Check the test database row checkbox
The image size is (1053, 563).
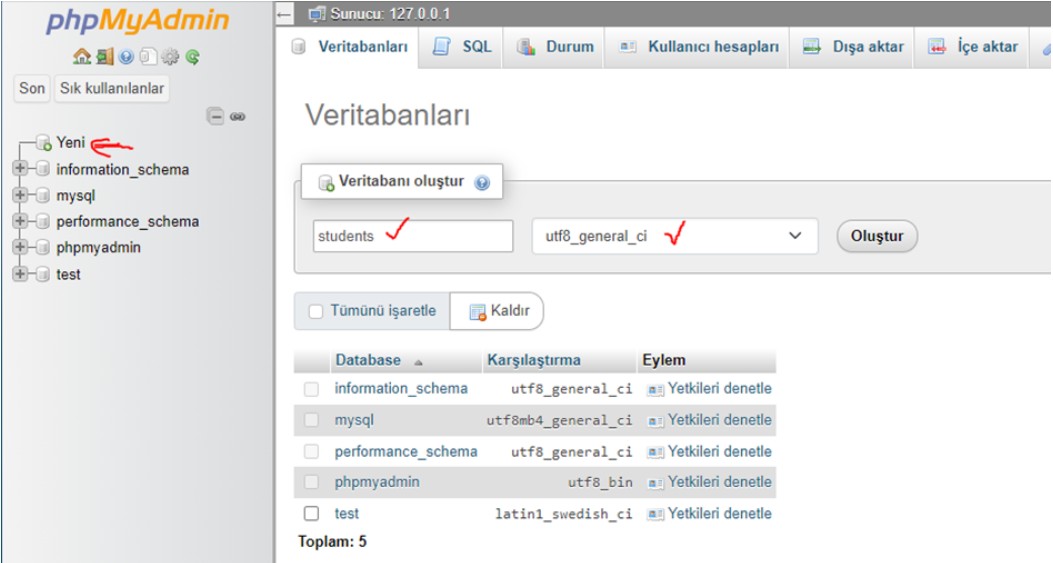click(312, 513)
